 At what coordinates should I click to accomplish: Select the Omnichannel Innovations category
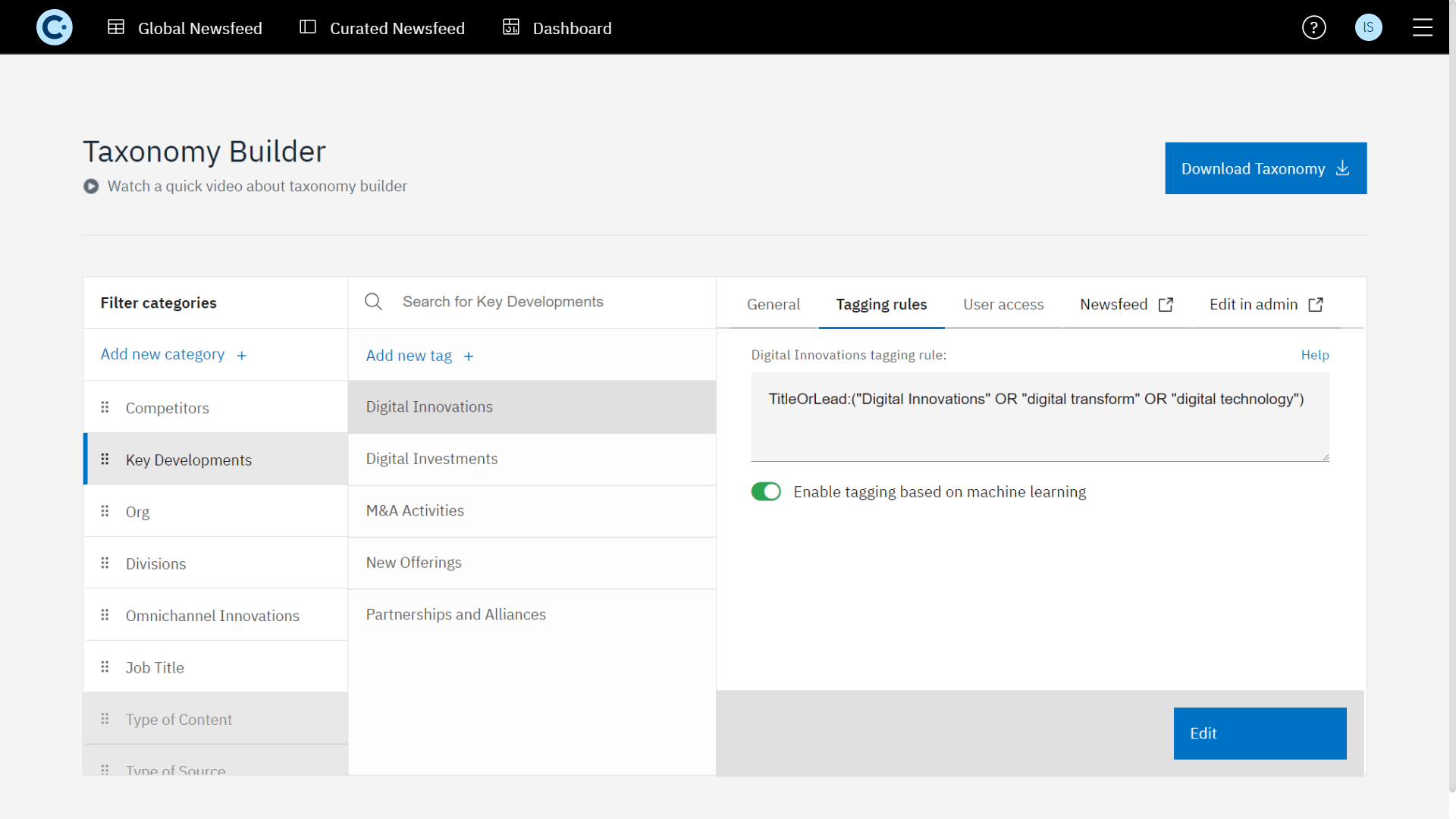pyautogui.click(x=215, y=615)
